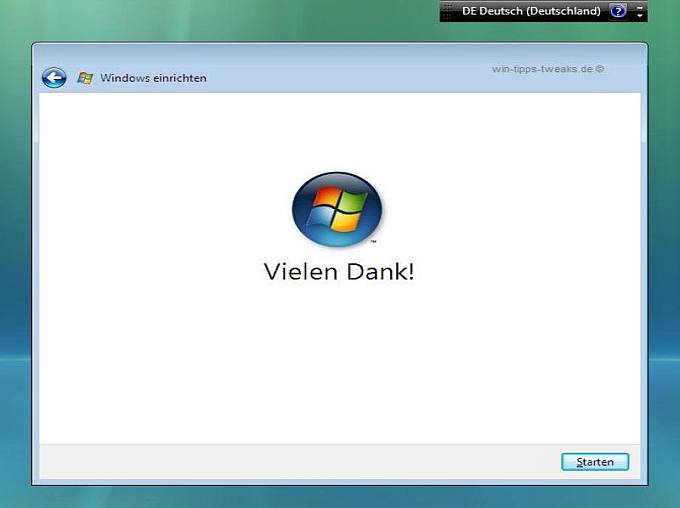Click the "Vielen Dank!" text
Image resolution: width=680 pixels, height=508 pixels.
(339, 272)
